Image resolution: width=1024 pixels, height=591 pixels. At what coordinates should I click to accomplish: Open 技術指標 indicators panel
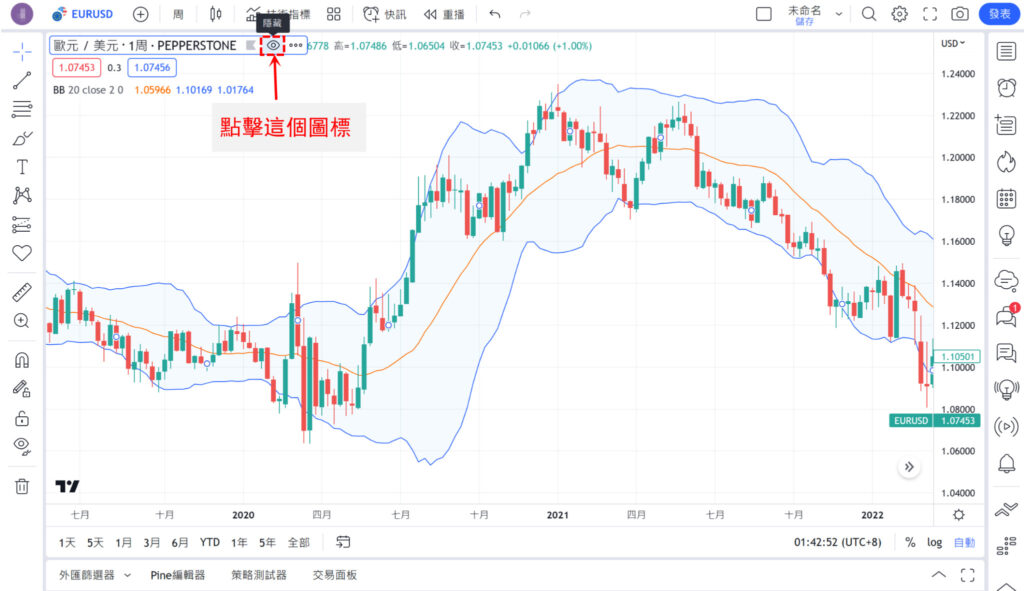pyautogui.click(x=280, y=14)
